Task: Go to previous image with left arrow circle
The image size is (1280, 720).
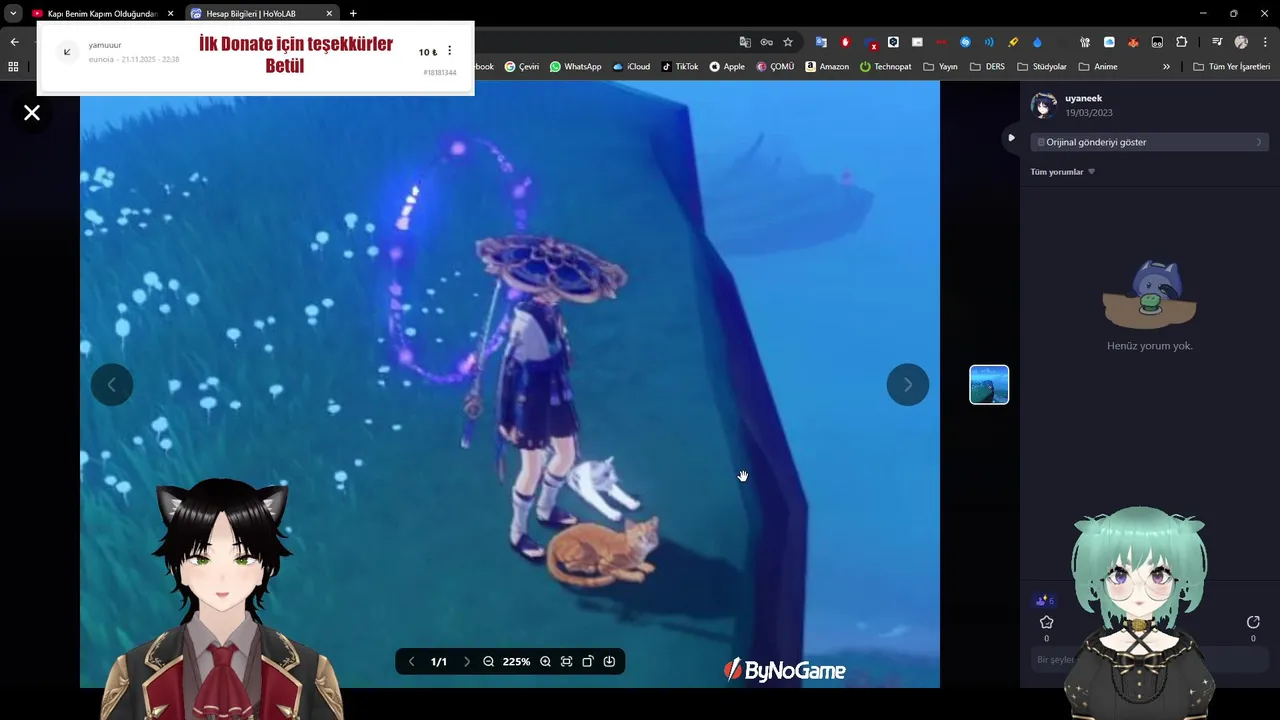Action: pos(112,385)
